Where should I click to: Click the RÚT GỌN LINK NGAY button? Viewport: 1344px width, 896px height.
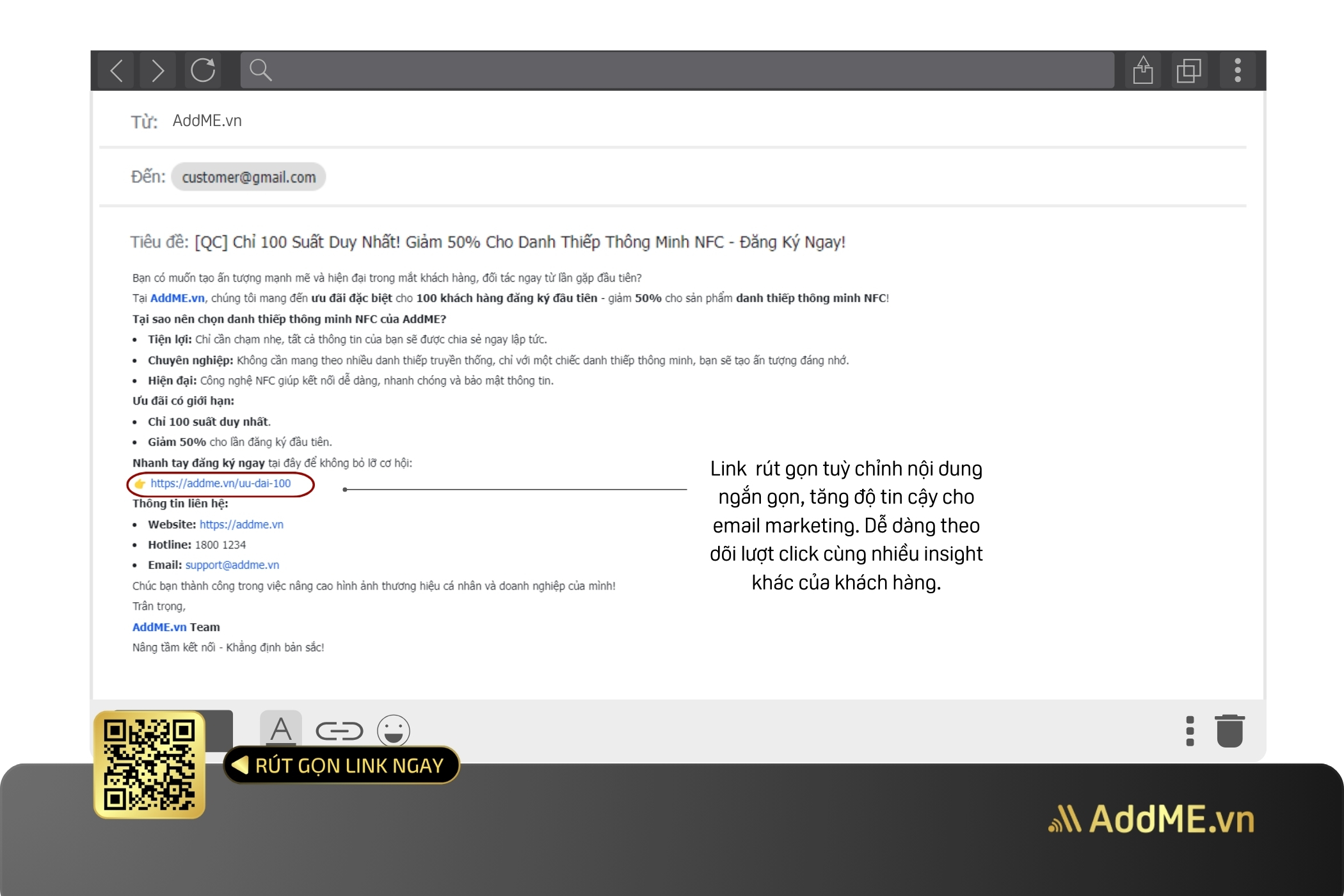pos(341,765)
